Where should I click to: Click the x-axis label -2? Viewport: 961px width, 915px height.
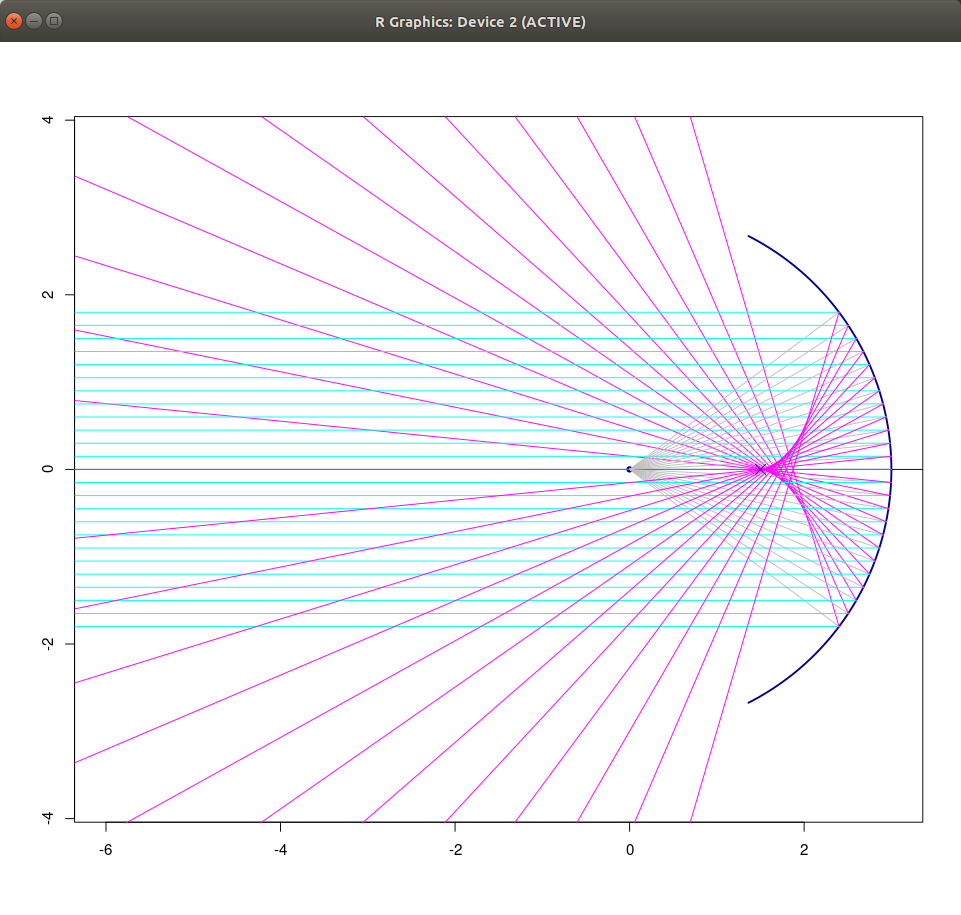click(455, 850)
